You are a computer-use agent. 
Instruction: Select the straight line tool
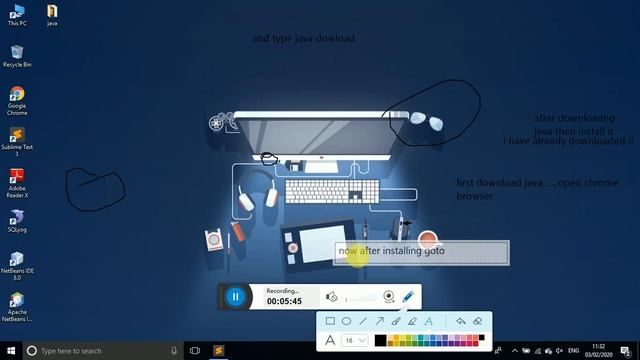coord(363,321)
